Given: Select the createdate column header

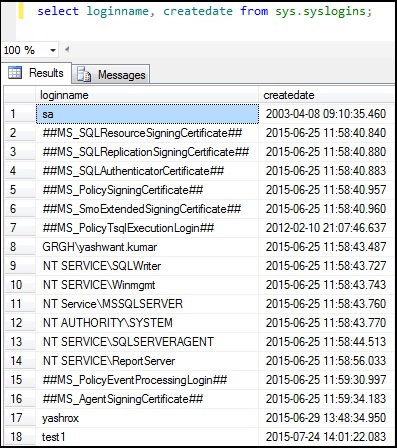Looking at the screenshot, I should point(326,95).
